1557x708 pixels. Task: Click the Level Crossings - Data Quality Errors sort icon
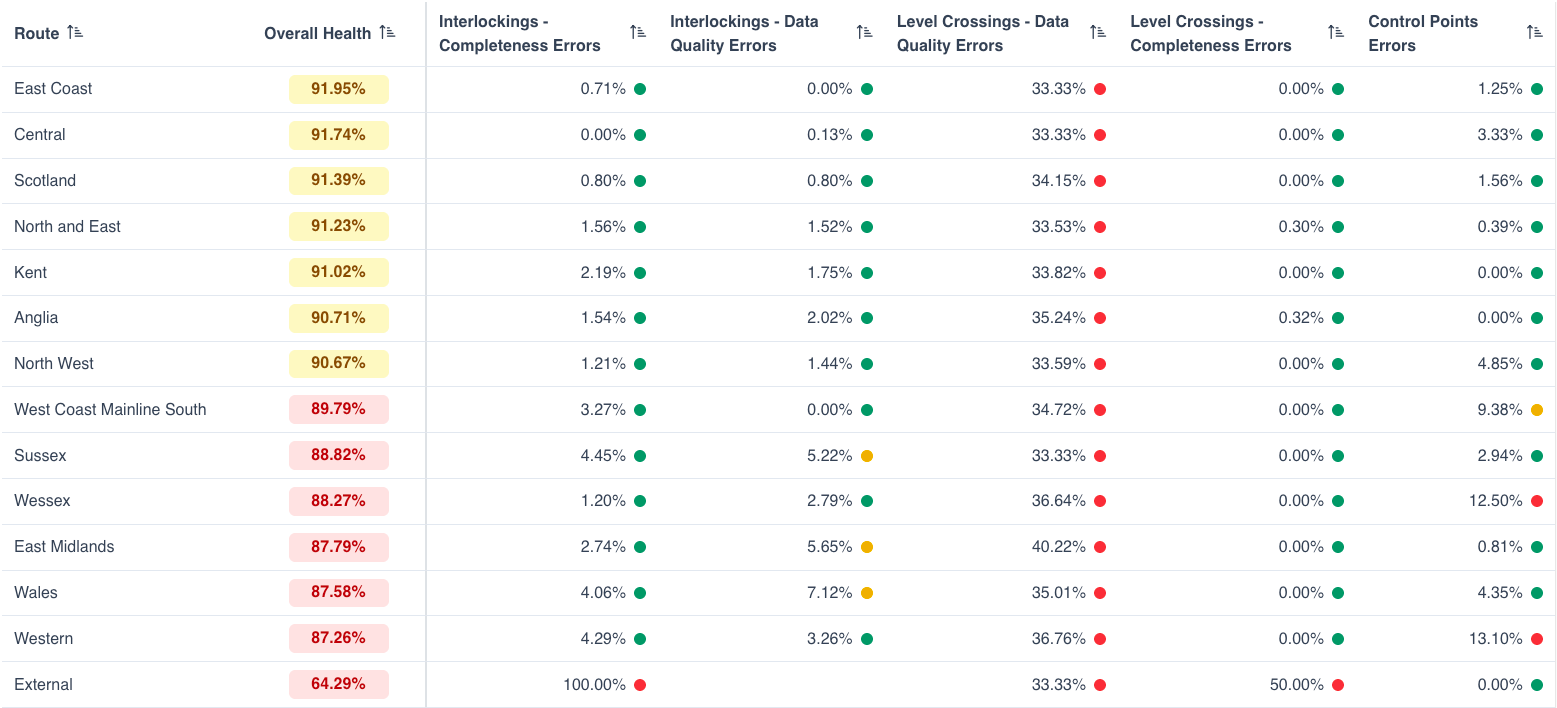coord(1098,31)
